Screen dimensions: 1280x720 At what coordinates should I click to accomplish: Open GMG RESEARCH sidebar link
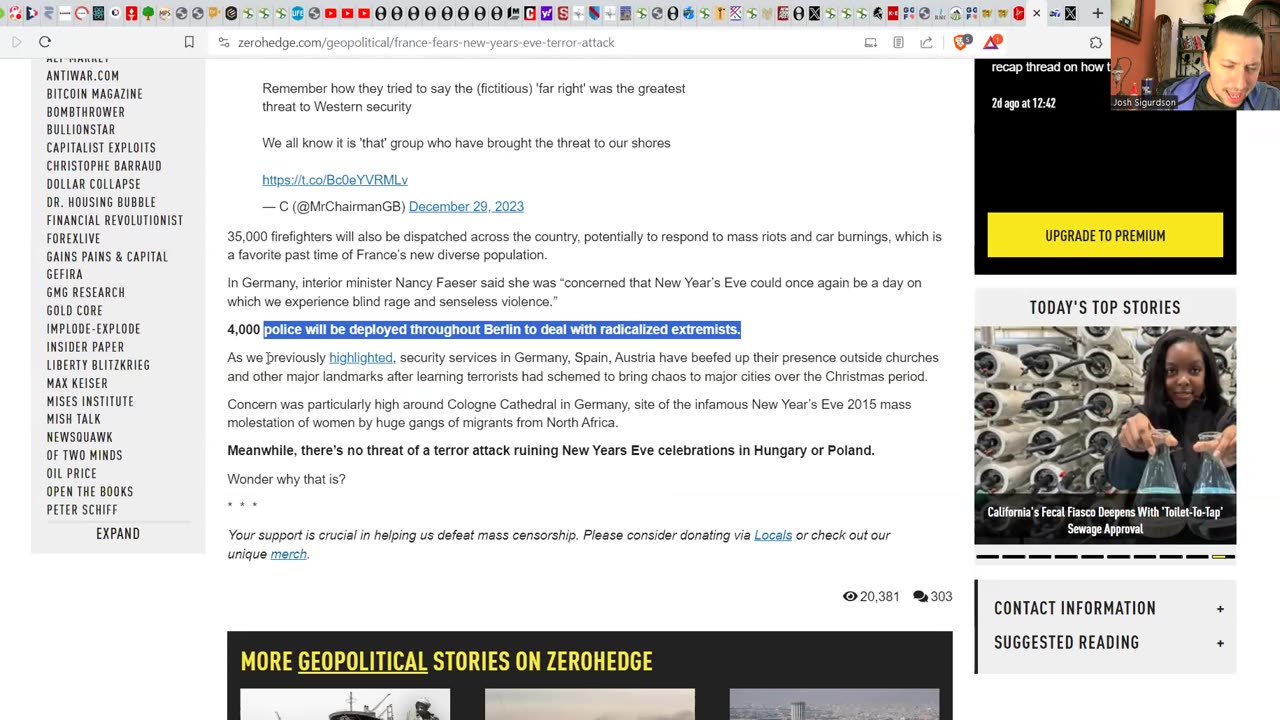[x=86, y=293]
